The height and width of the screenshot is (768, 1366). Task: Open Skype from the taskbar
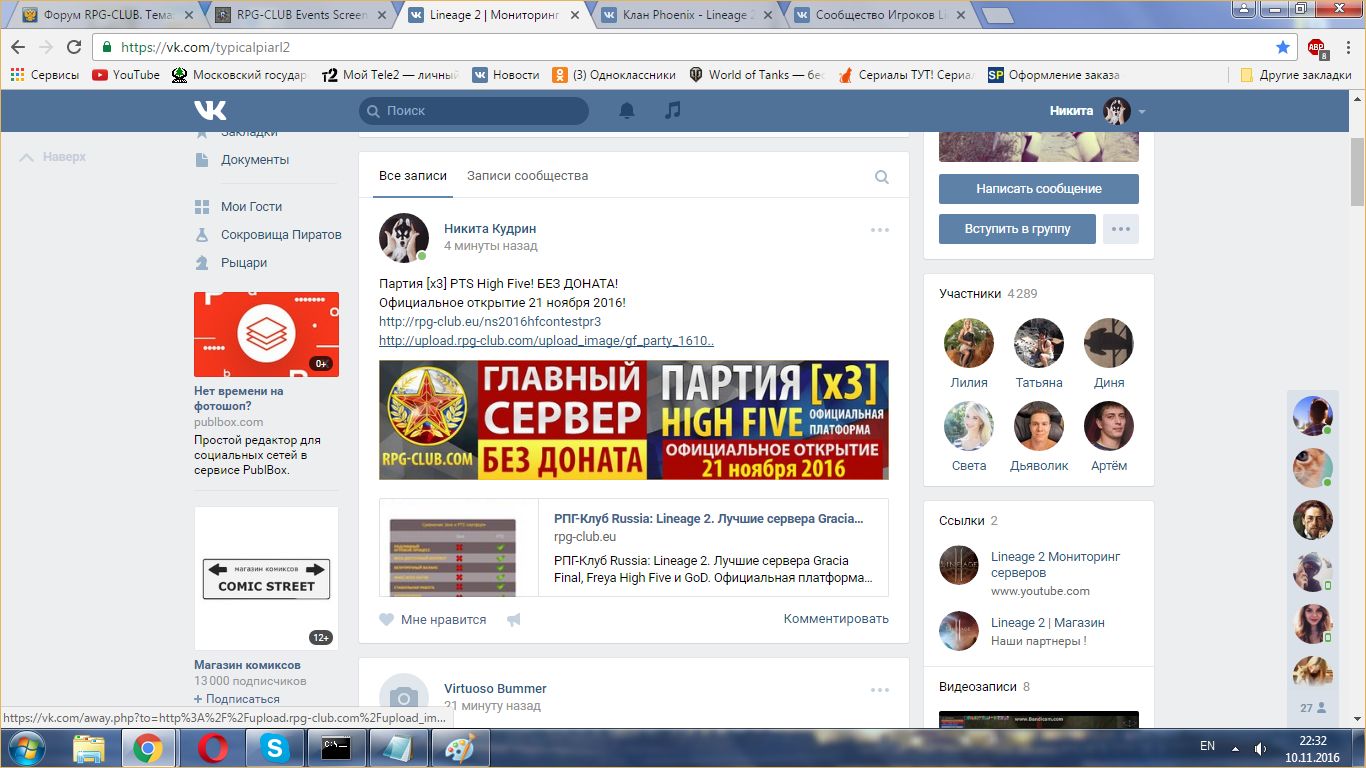click(273, 747)
